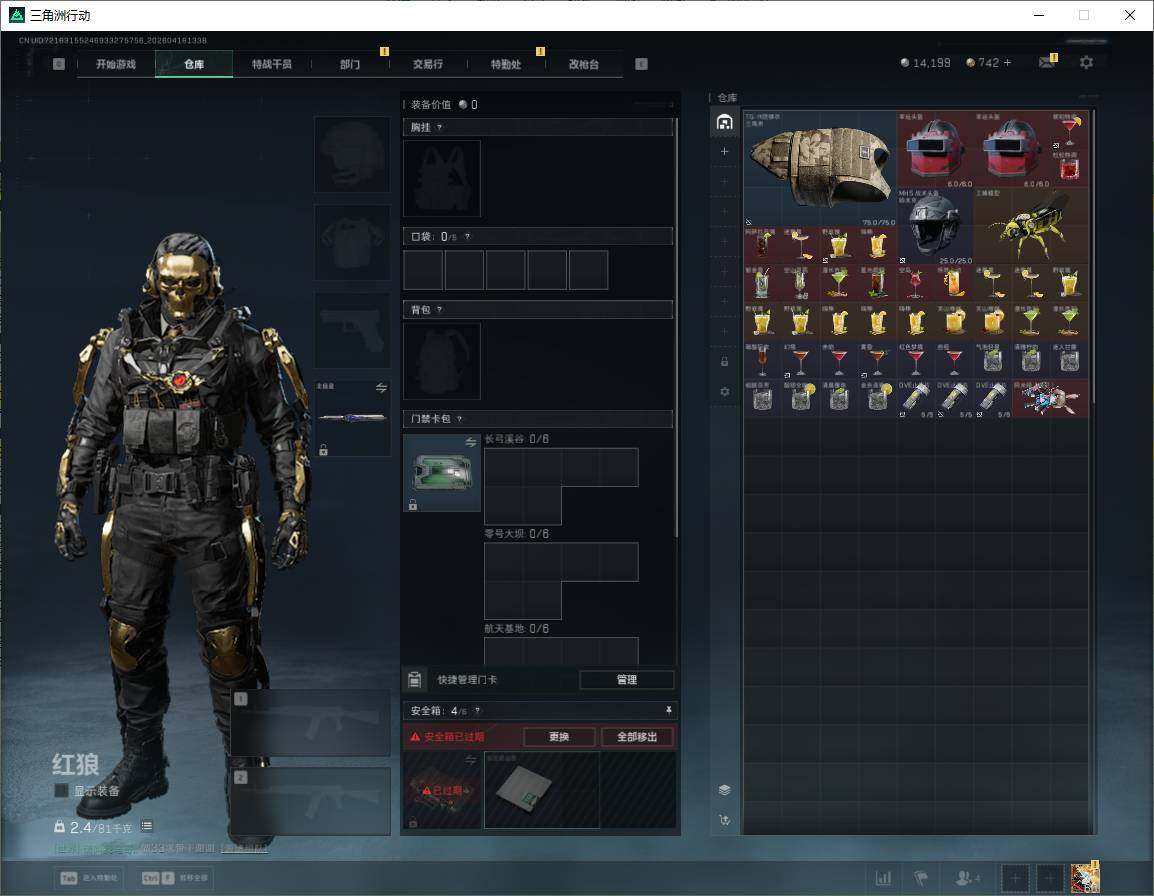Click the underlined link below weight text
This screenshot has width=1154, height=896.
point(244,848)
